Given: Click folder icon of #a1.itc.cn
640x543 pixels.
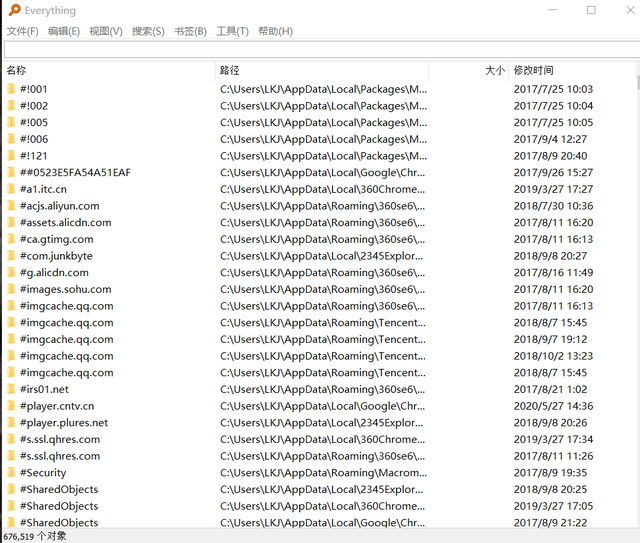Looking at the screenshot, I should click(x=12, y=189).
